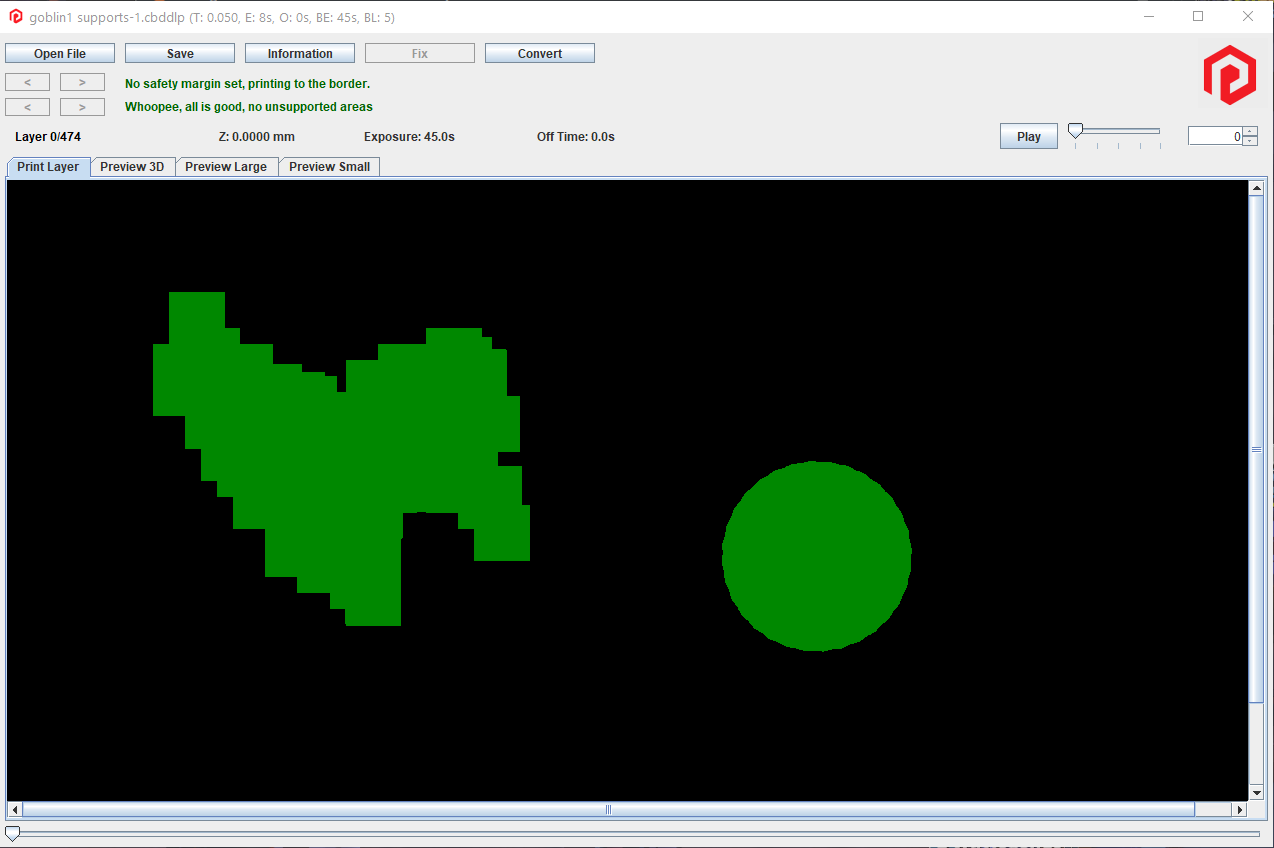Save the goblin1 supports file

(179, 52)
